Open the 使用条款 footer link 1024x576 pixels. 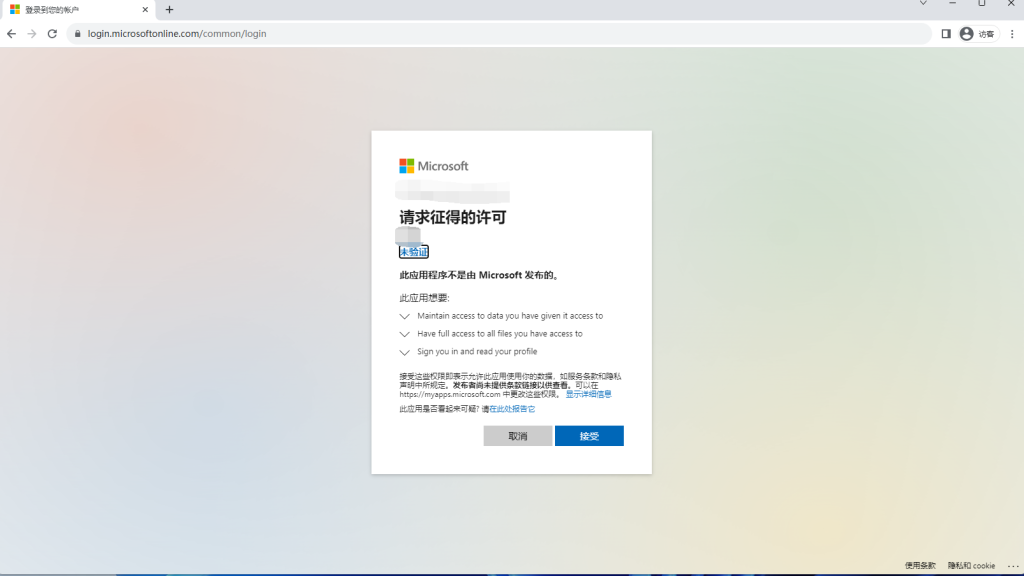[x=920, y=566]
